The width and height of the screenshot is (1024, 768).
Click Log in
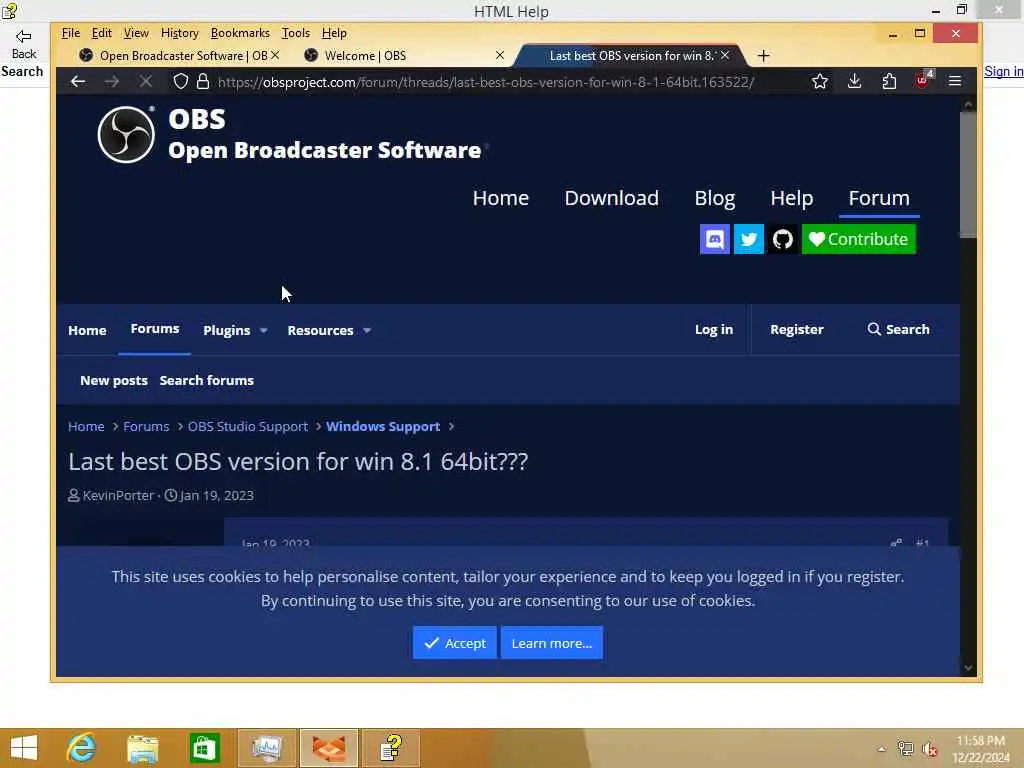pos(714,329)
